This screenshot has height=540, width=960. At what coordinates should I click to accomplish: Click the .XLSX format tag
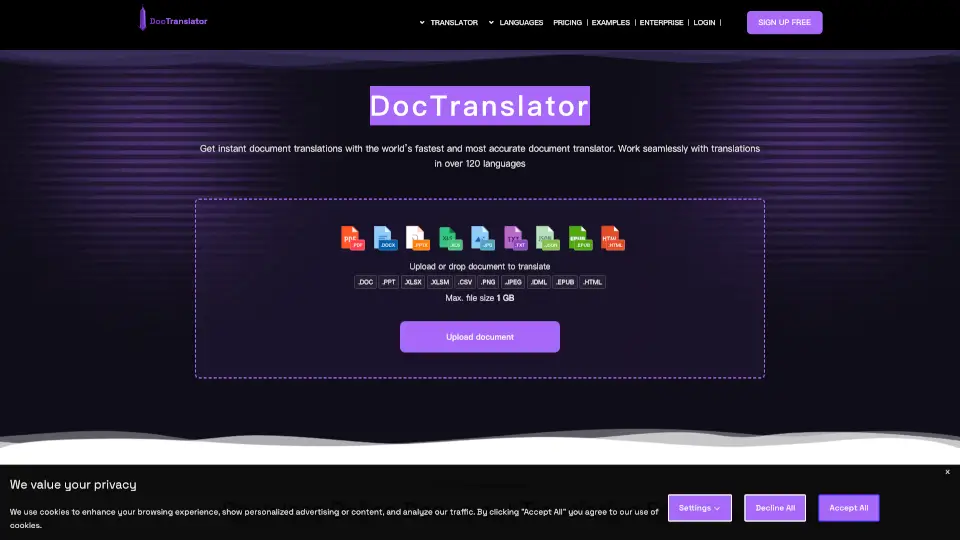tap(413, 282)
